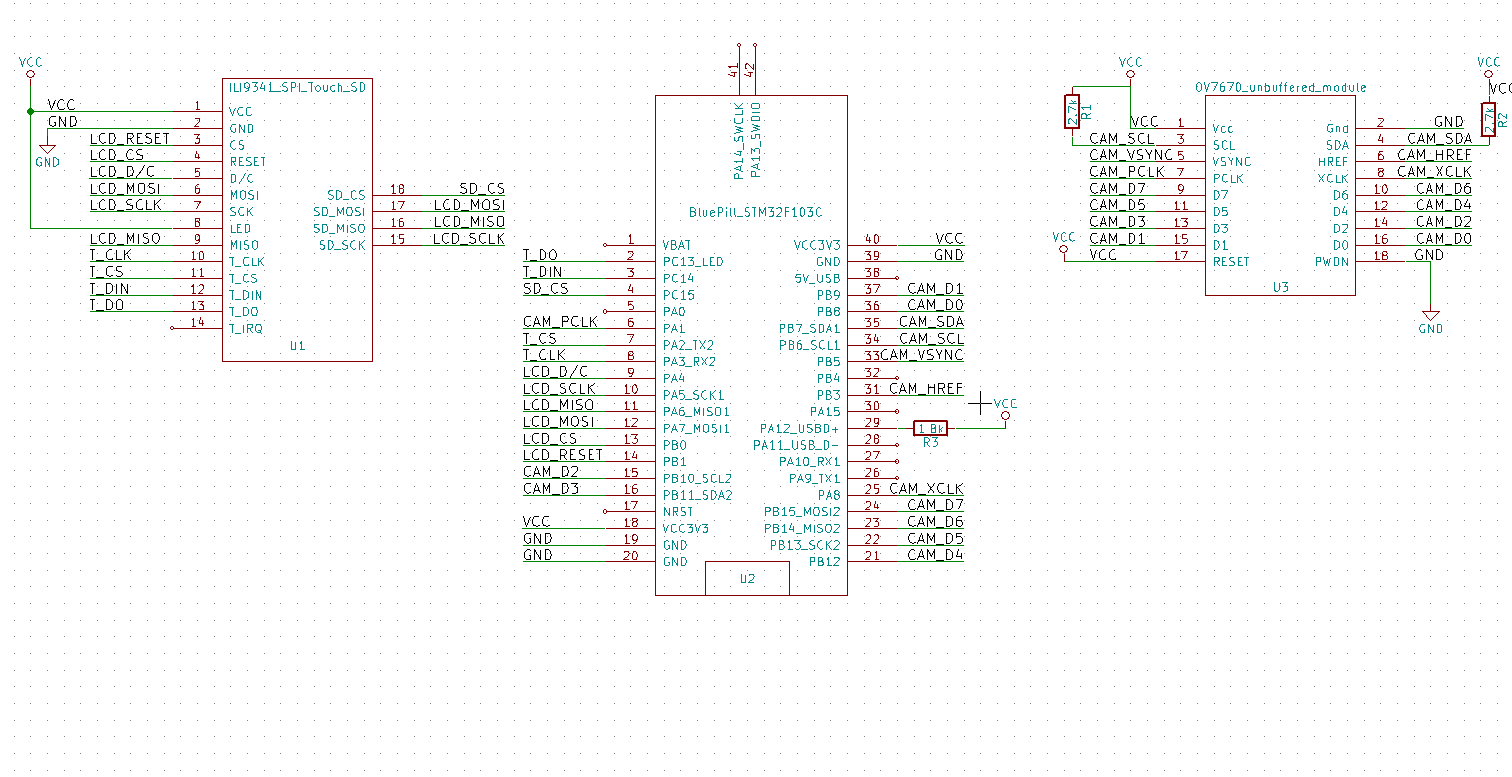Viewport: 1512px width, 777px height.
Task: Select CAM_XCLK label at U2 pin 25
Action: coord(926,489)
